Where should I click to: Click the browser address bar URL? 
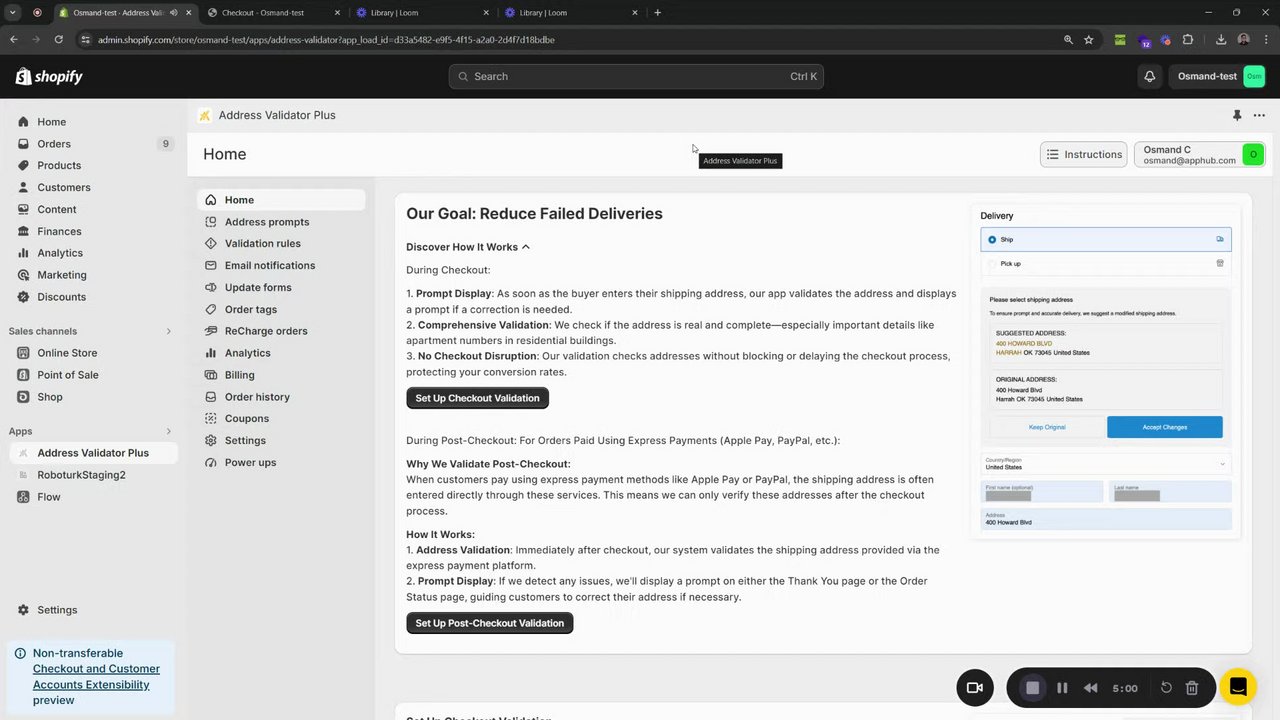(326, 39)
